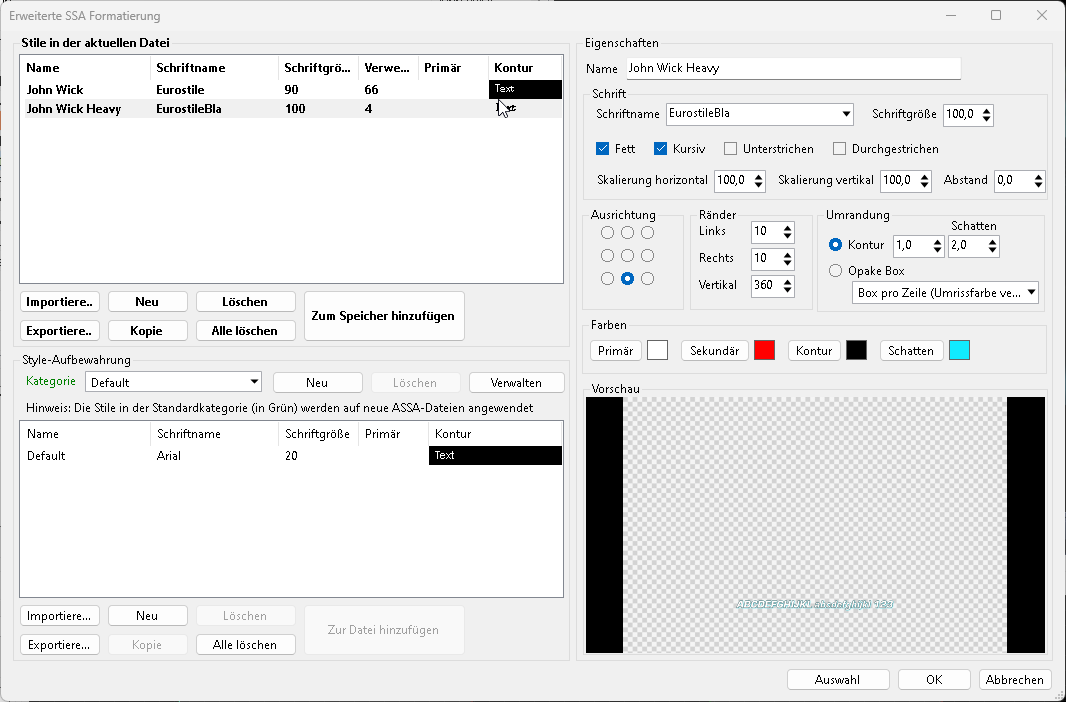Adjust the Abstand spinner

(1038, 181)
